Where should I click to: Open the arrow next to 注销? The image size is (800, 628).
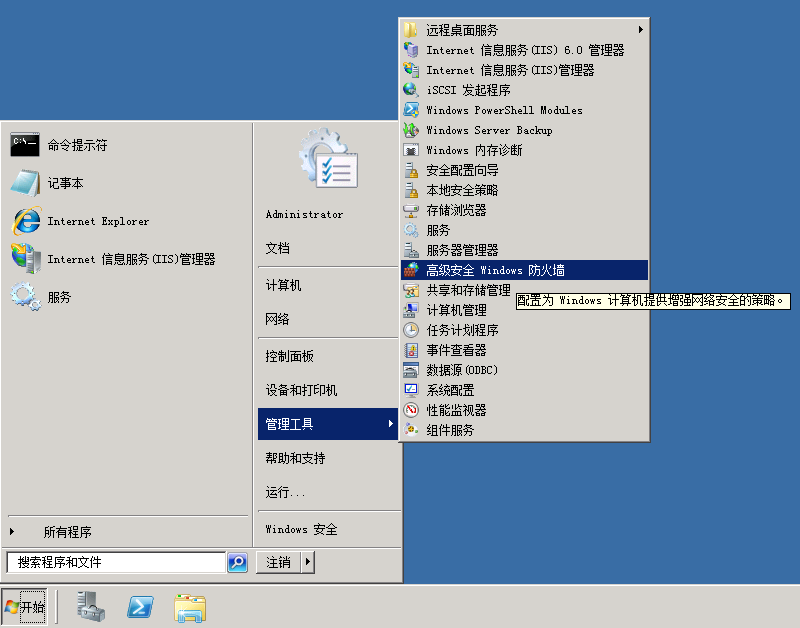(308, 562)
